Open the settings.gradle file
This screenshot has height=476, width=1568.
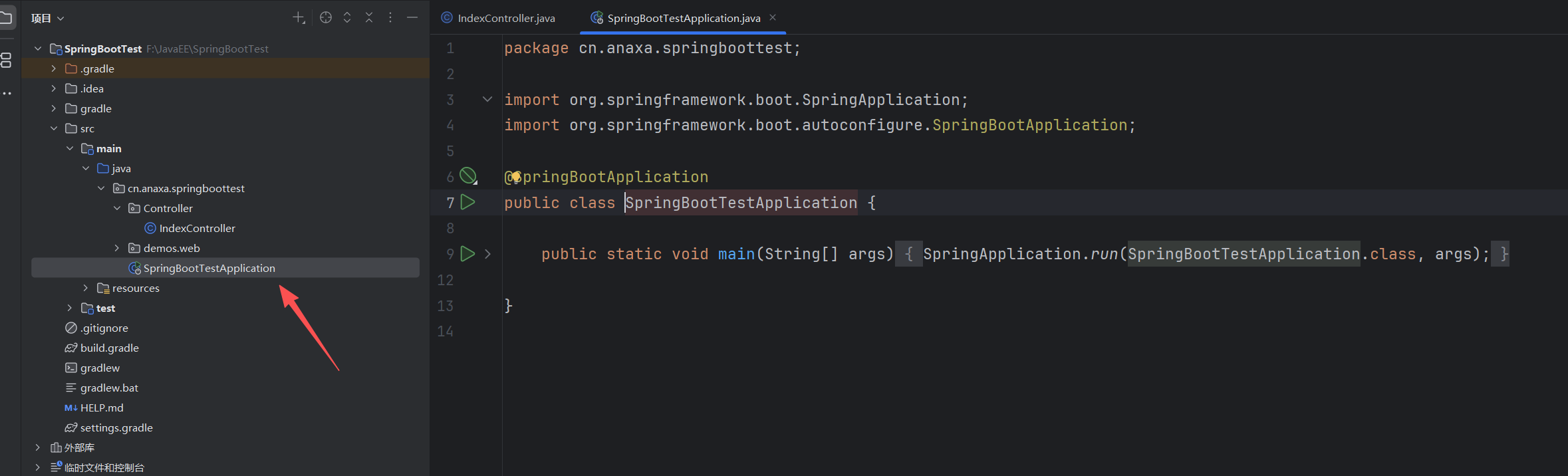[116, 427]
